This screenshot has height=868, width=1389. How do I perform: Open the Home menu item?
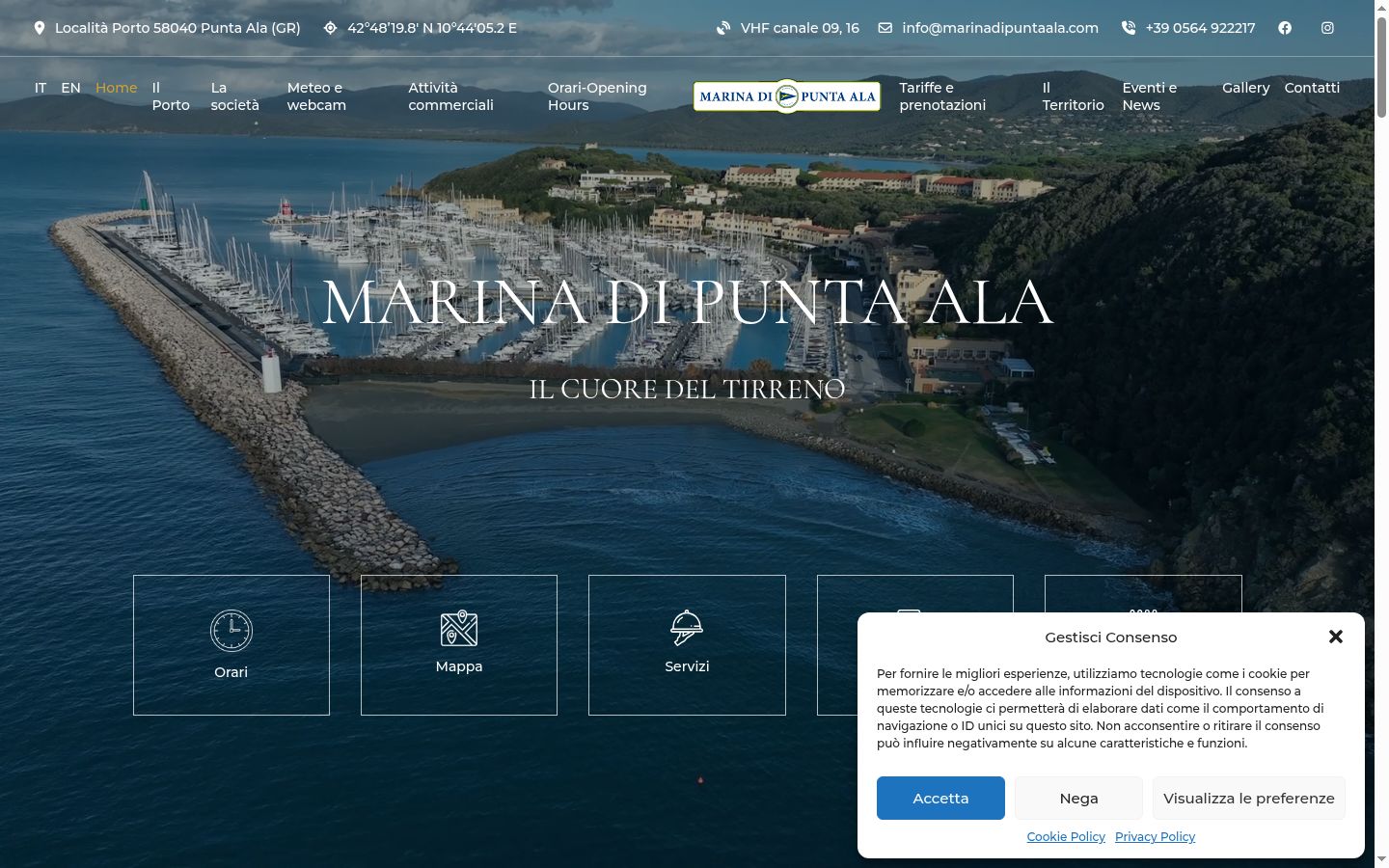pos(117,88)
